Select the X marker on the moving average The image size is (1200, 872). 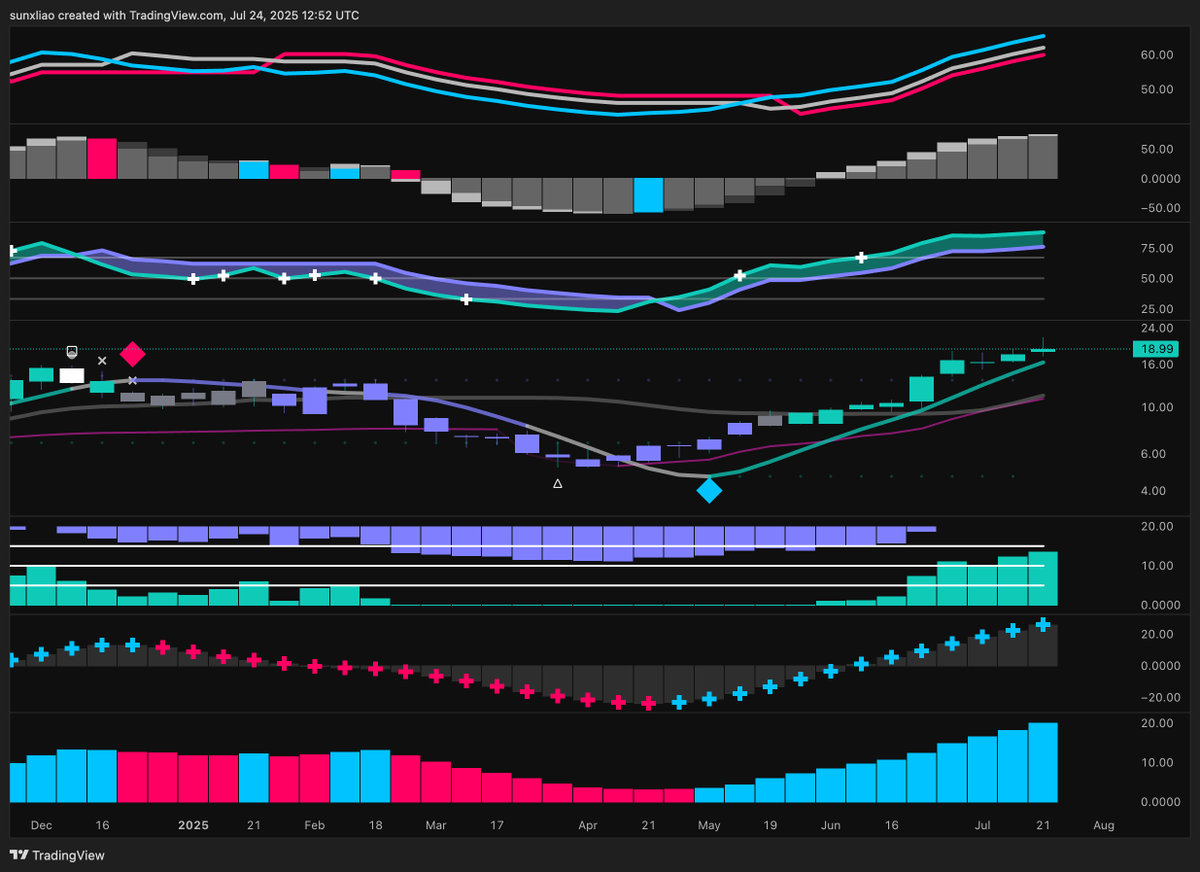click(133, 380)
